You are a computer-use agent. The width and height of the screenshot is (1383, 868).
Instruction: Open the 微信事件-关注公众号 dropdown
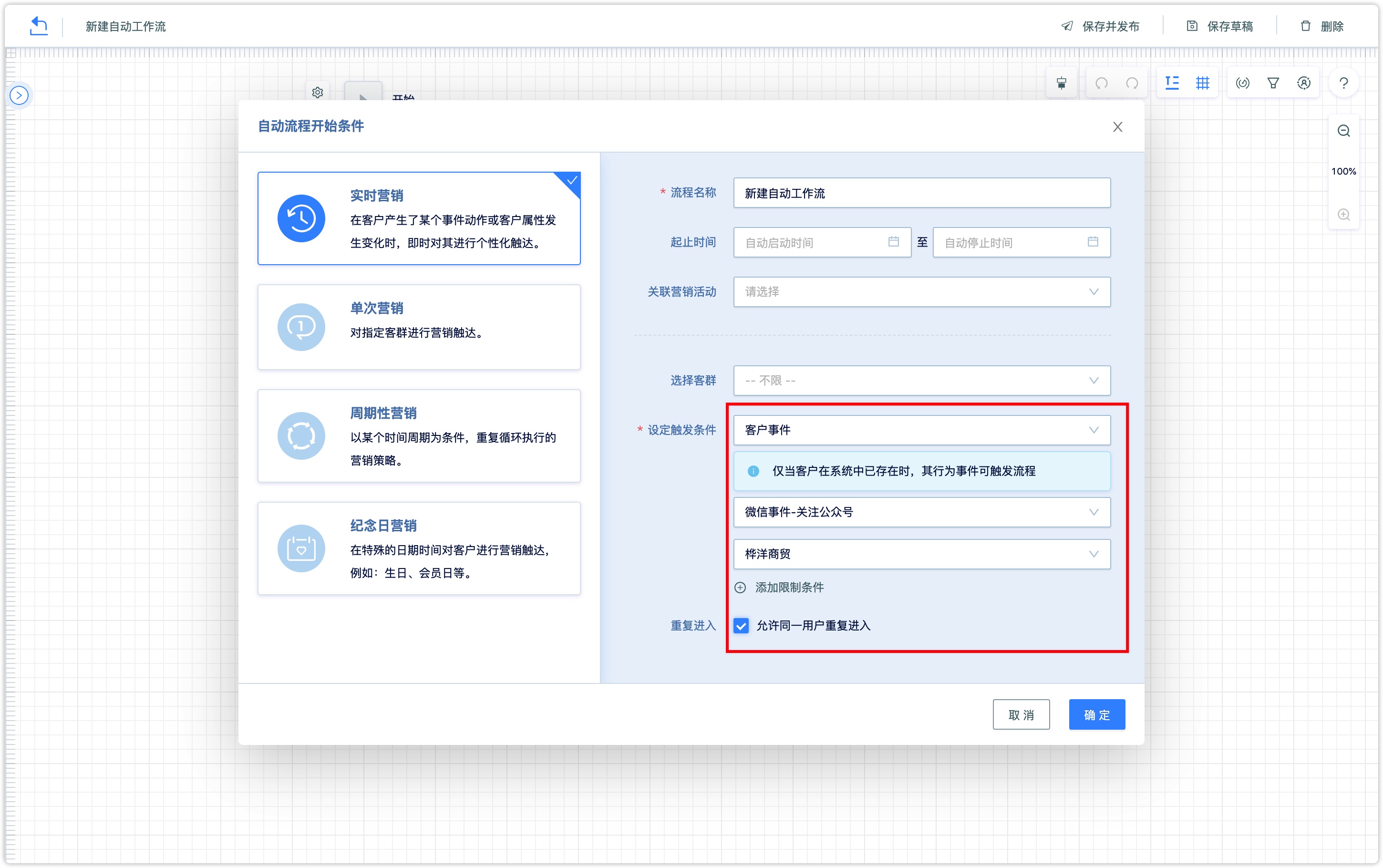pos(922,512)
